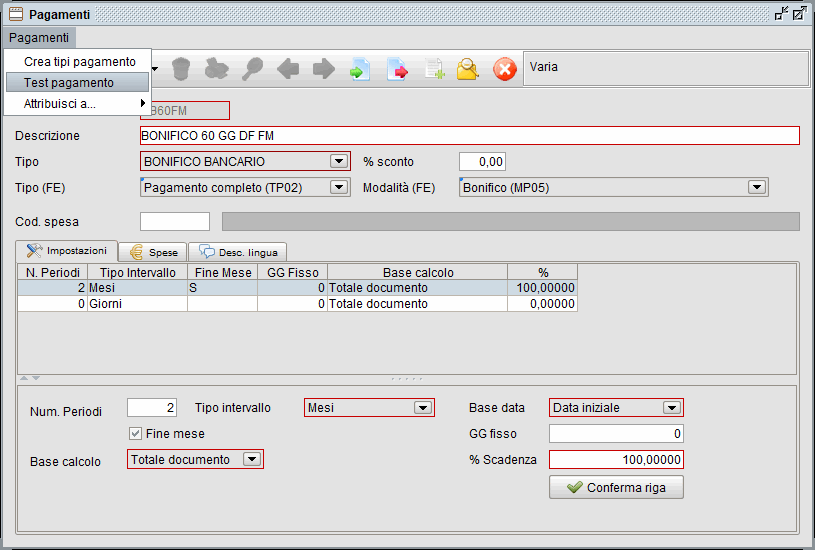This screenshot has height=550, width=815.
Task: Click the Descrizione input field
Action: point(470,135)
